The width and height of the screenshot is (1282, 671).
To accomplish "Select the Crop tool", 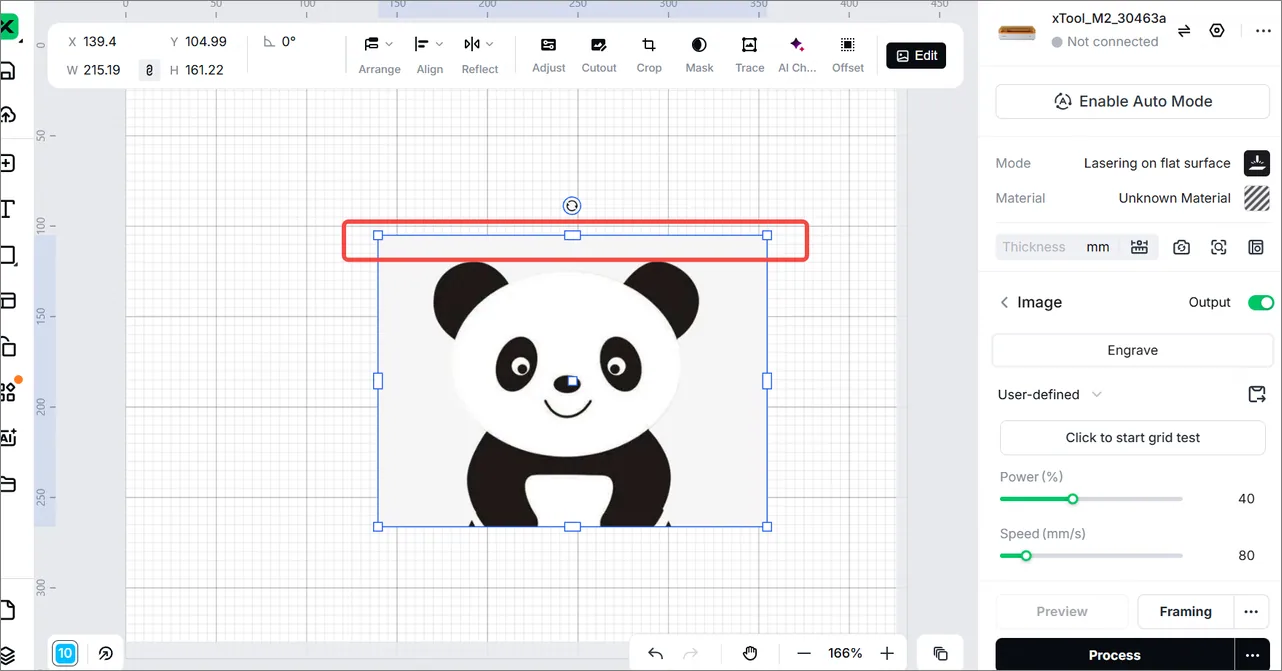I will pos(649,55).
